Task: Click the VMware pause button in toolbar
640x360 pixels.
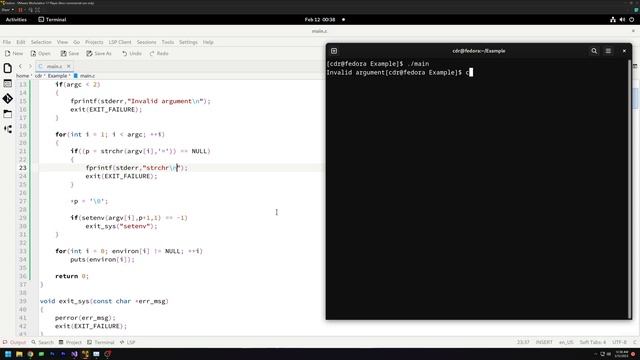Action: pyautogui.click(x=20, y=10)
